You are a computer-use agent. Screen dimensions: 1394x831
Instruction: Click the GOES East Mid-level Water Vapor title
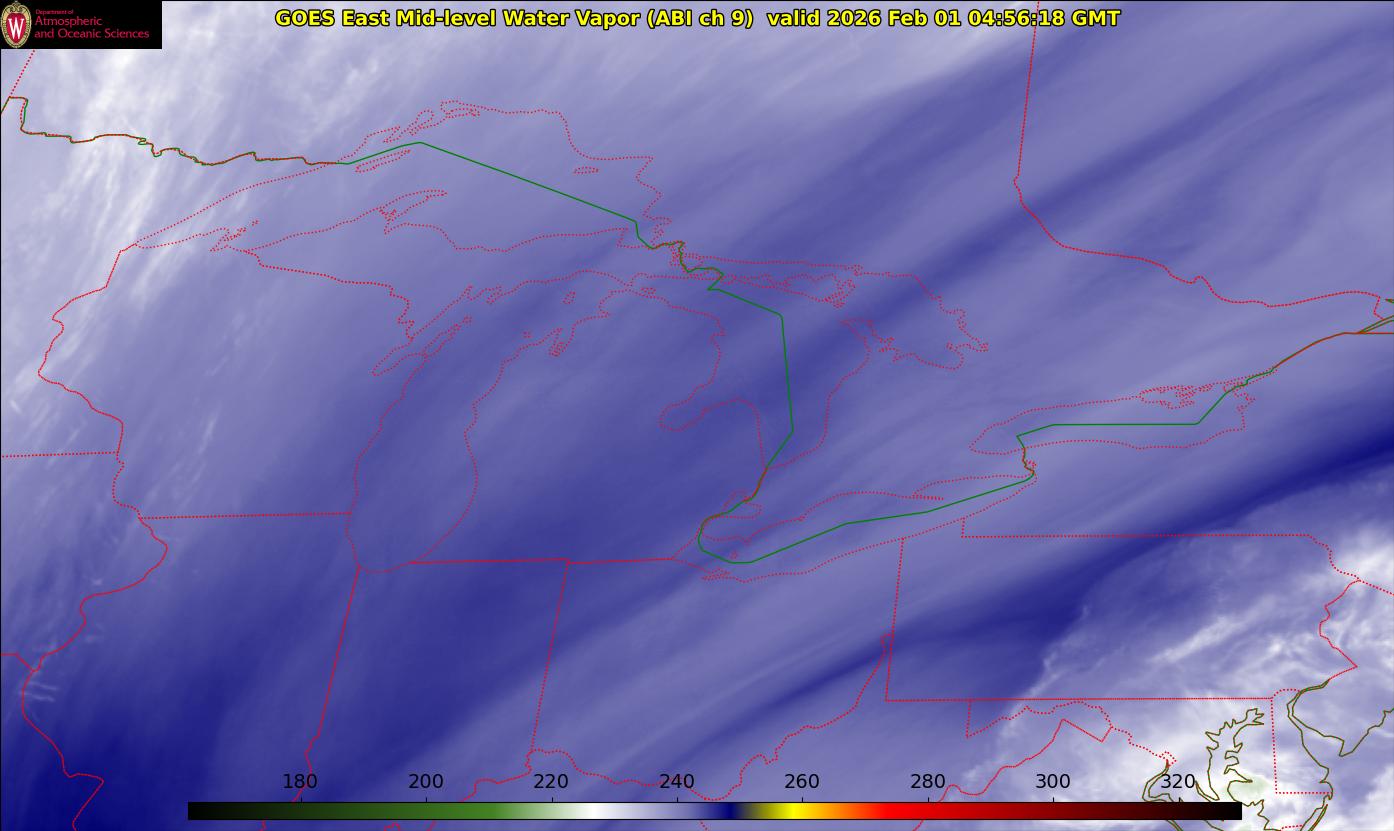pos(513,18)
